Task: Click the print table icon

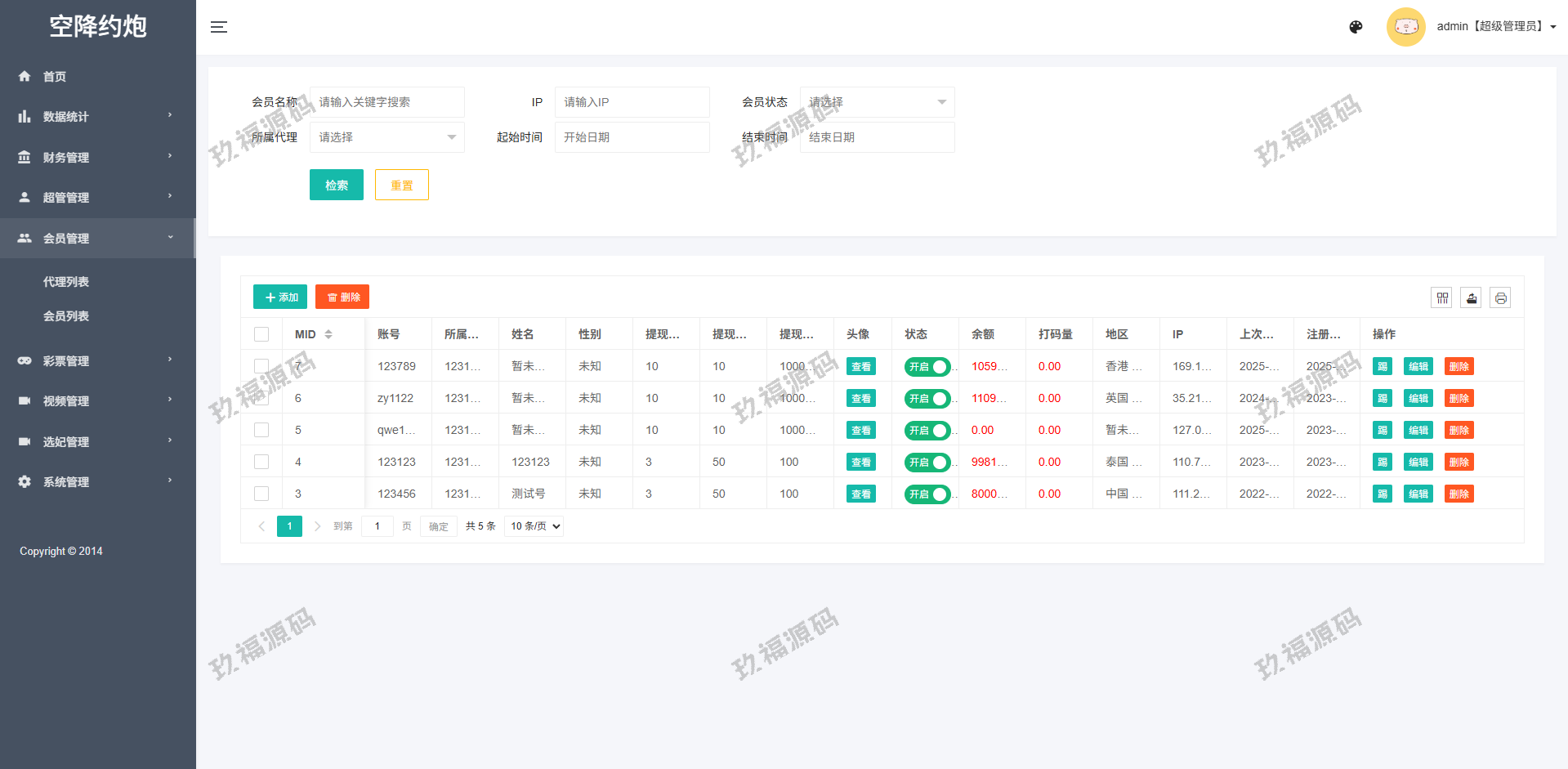Action: click(1500, 298)
